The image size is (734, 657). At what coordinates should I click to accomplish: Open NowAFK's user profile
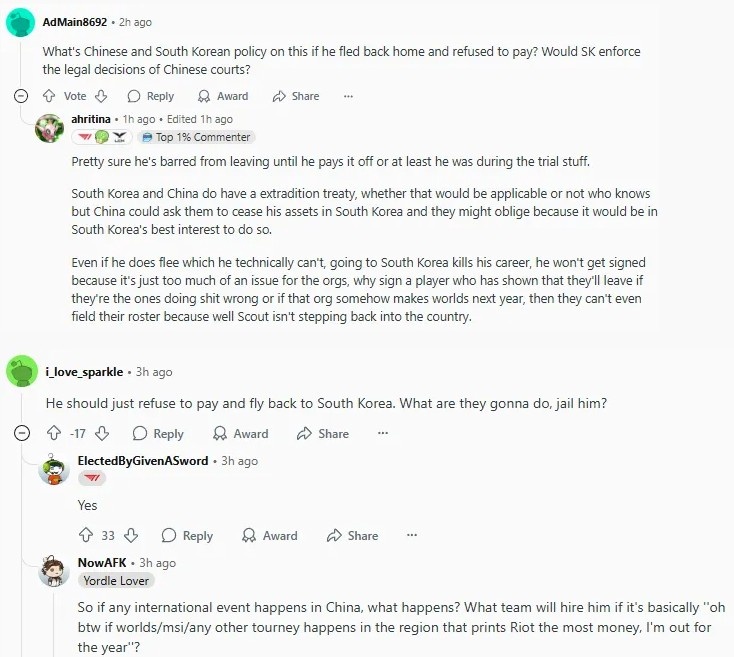(x=104, y=563)
